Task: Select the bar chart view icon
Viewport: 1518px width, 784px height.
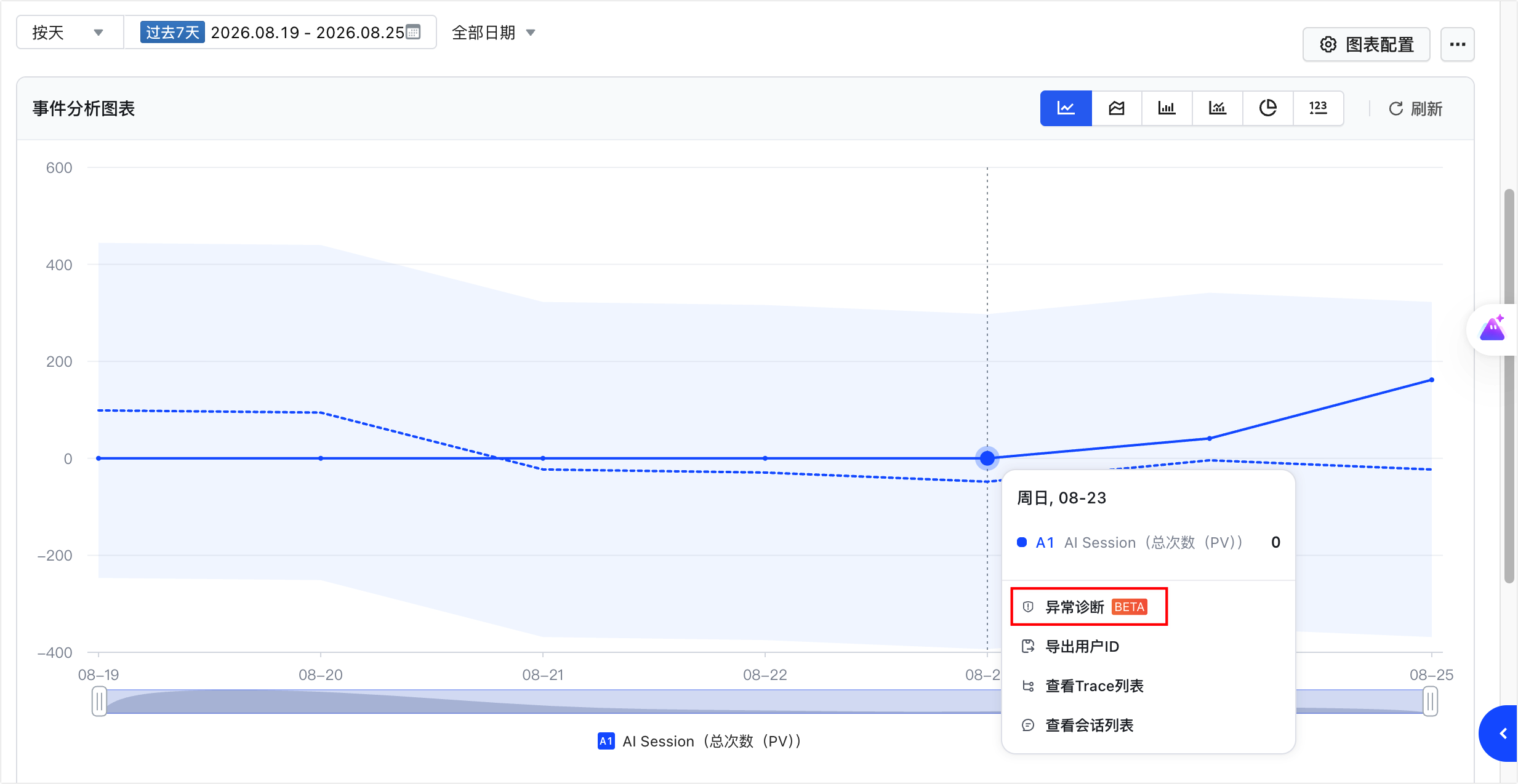Action: pyautogui.click(x=1167, y=108)
